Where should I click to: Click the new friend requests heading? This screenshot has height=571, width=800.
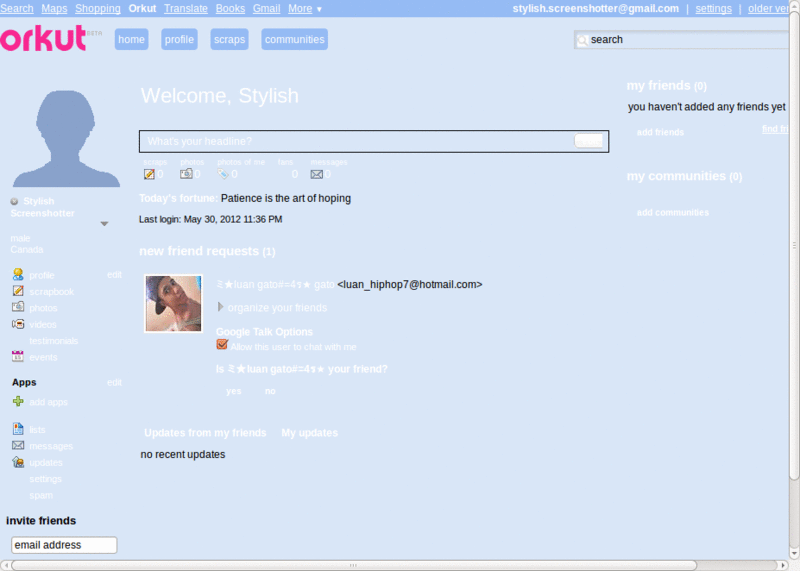click(x=207, y=251)
